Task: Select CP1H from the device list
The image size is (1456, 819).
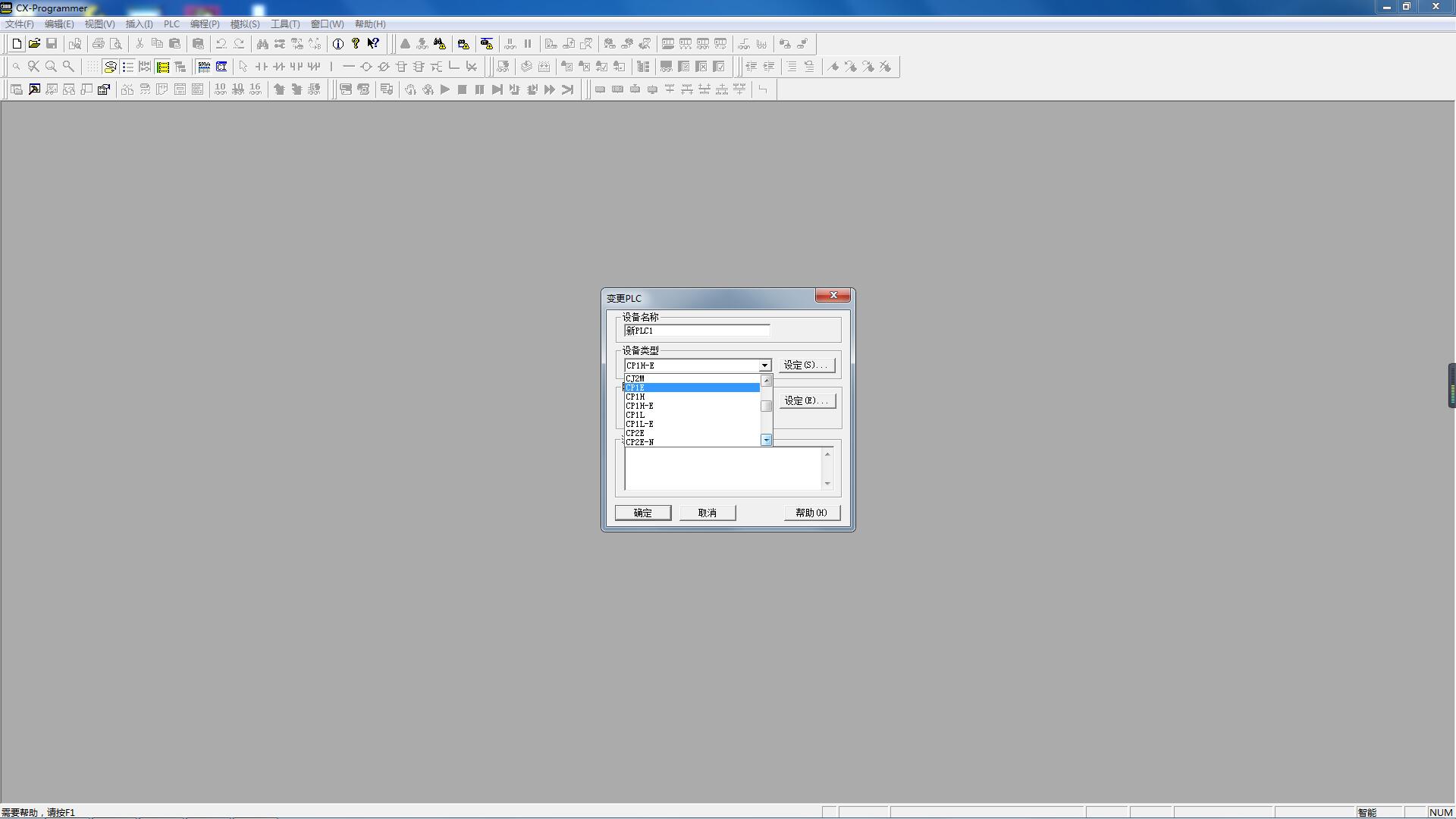Action: click(635, 397)
